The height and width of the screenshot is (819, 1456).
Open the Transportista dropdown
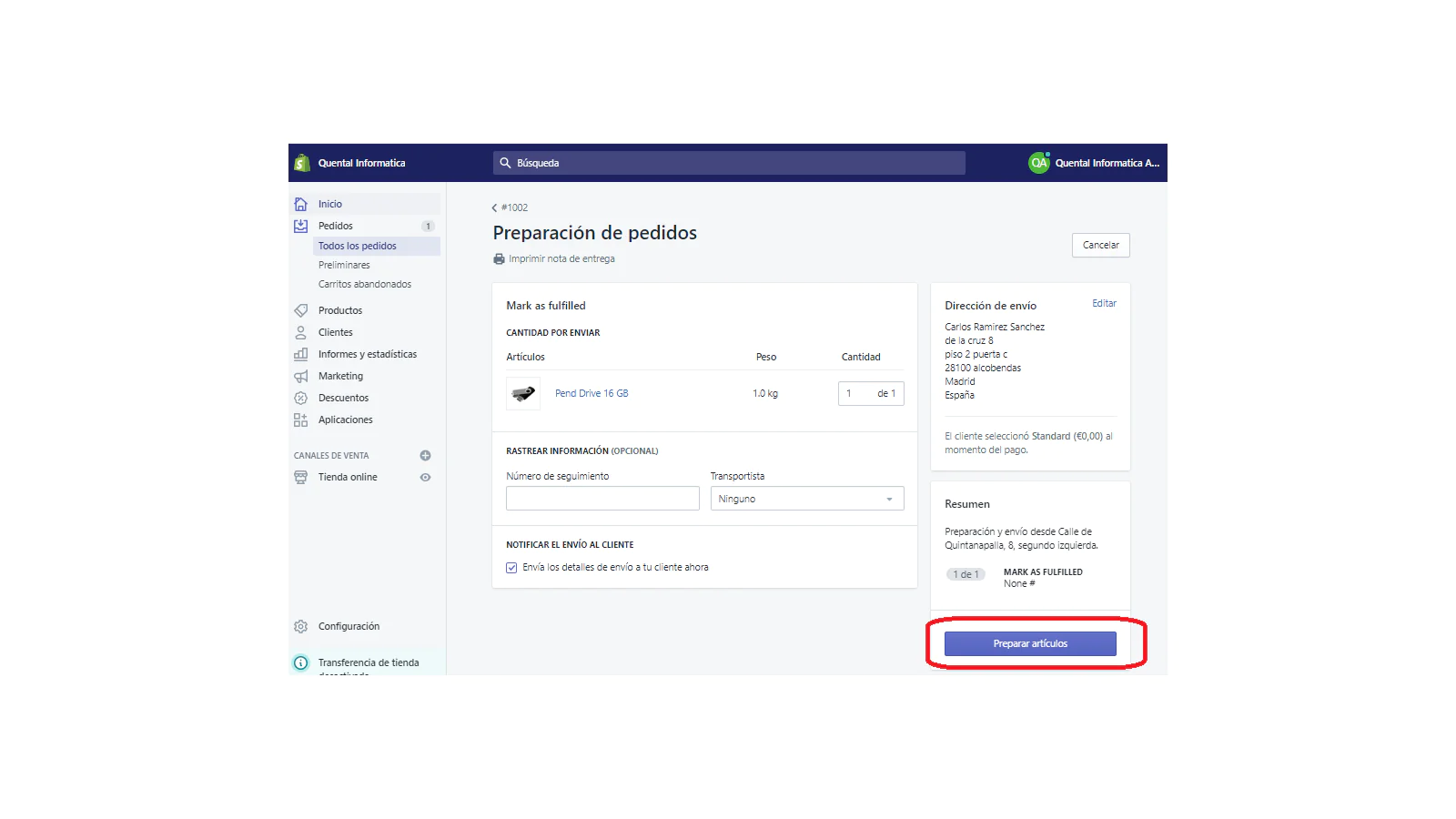coord(806,499)
